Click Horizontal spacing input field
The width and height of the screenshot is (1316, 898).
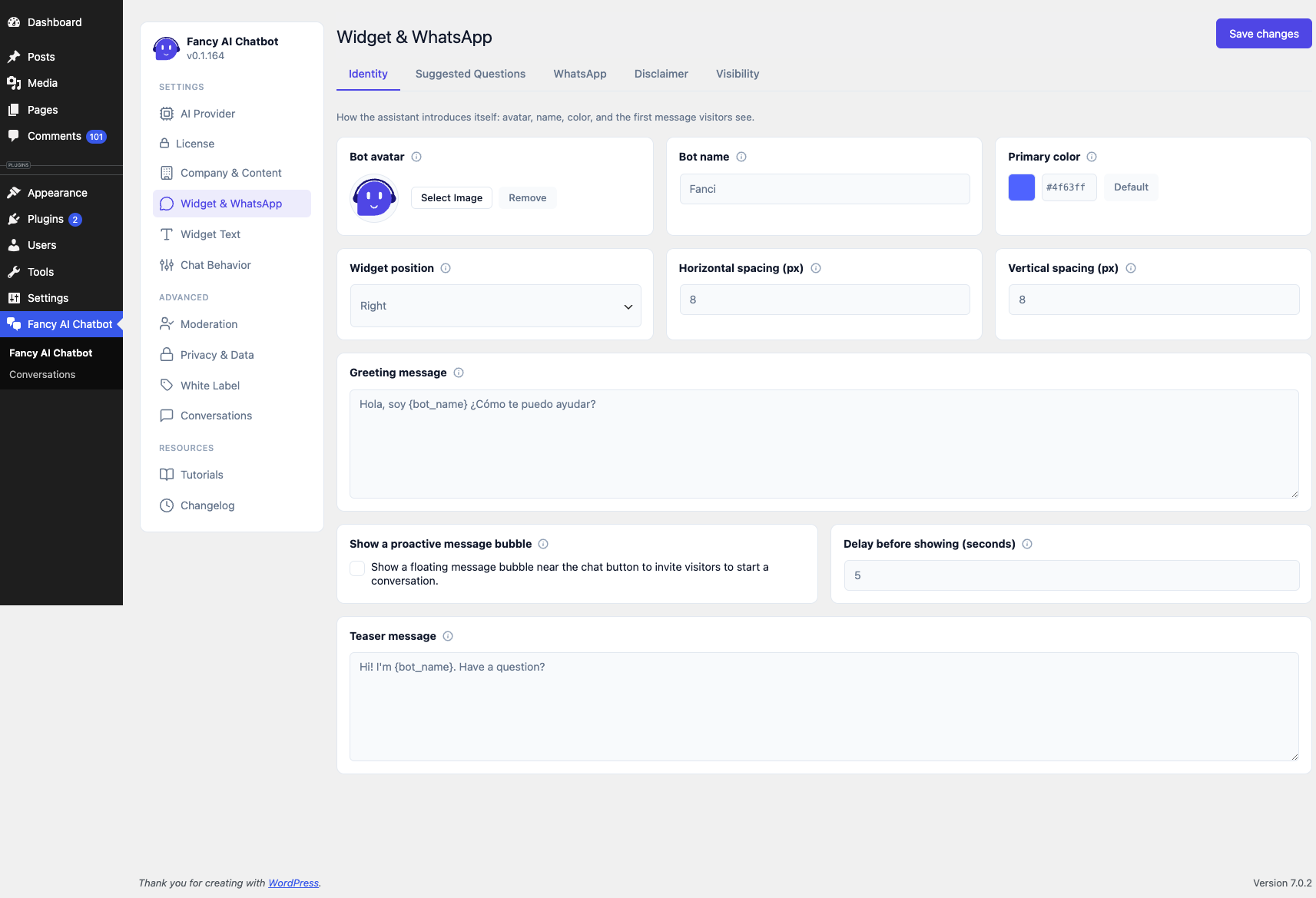(x=824, y=300)
